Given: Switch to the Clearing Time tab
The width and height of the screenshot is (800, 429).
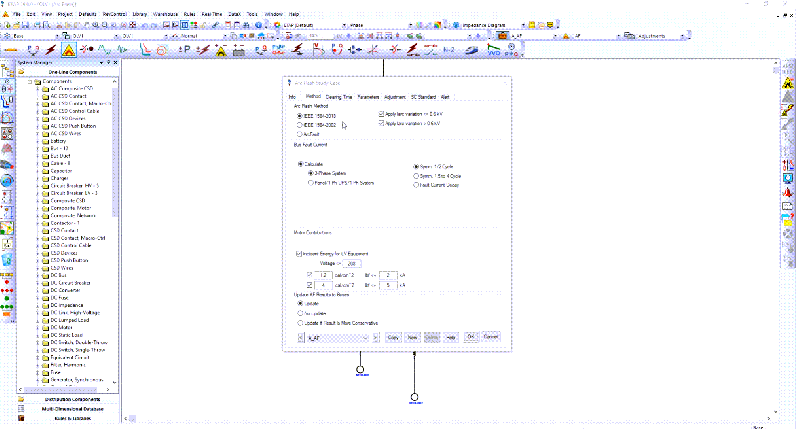Looking at the screenshot, I should point(339,97).
